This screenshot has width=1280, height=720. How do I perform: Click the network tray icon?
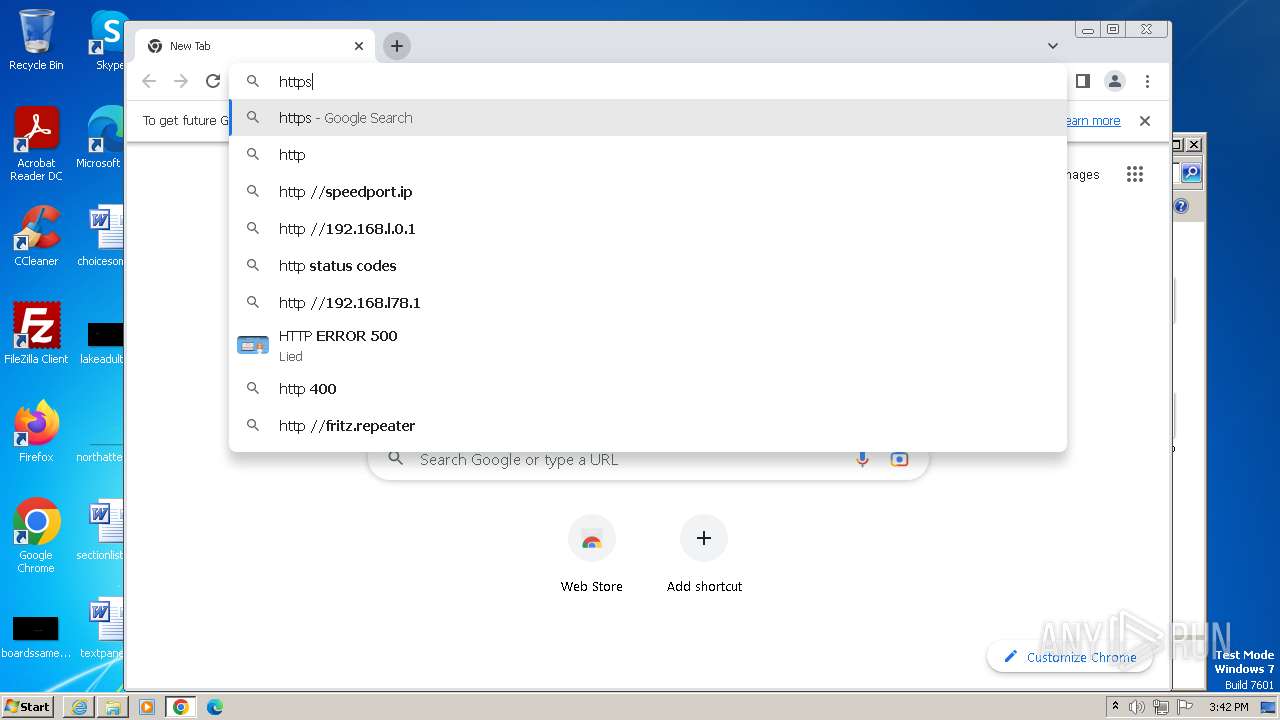pos(1161,707)
